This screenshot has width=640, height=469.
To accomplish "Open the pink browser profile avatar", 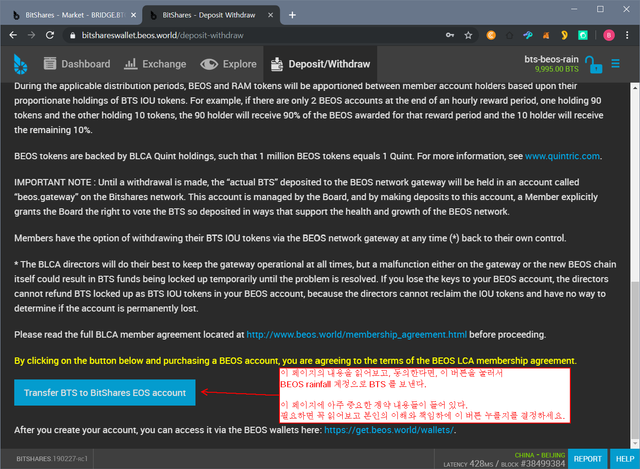I will point(609,36).
